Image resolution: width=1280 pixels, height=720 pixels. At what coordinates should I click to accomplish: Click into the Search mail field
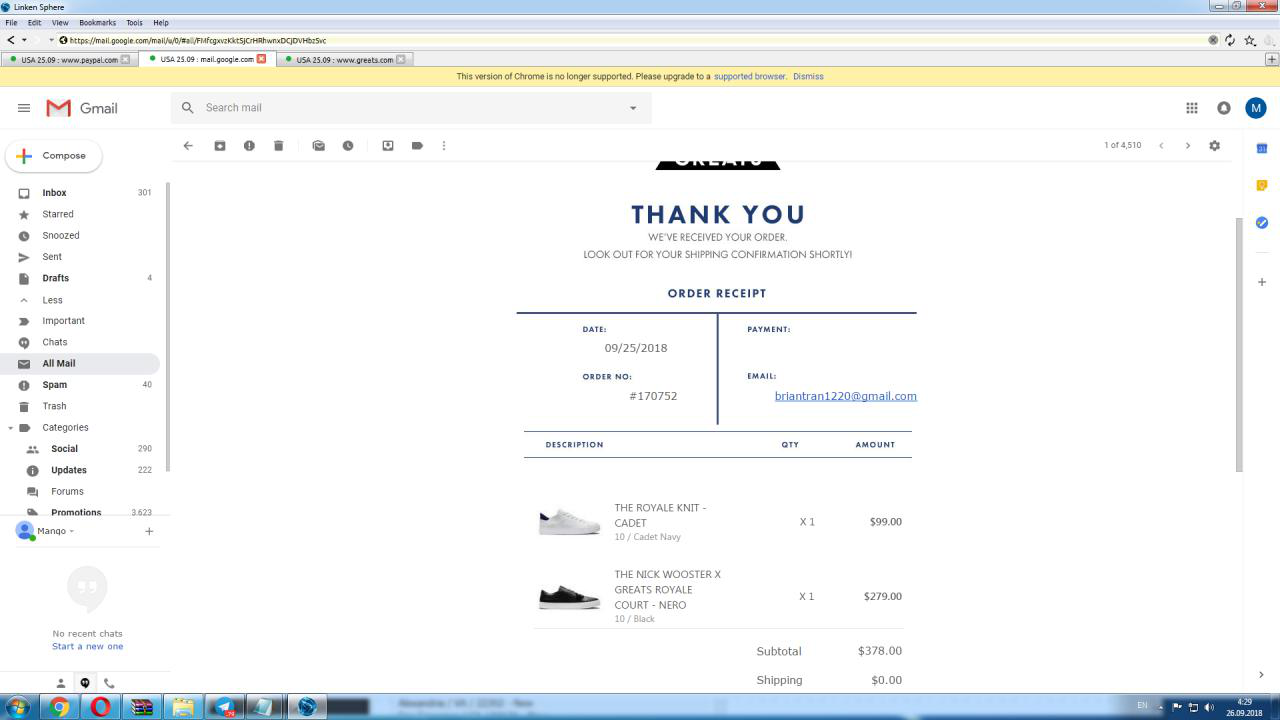point(410,108)
